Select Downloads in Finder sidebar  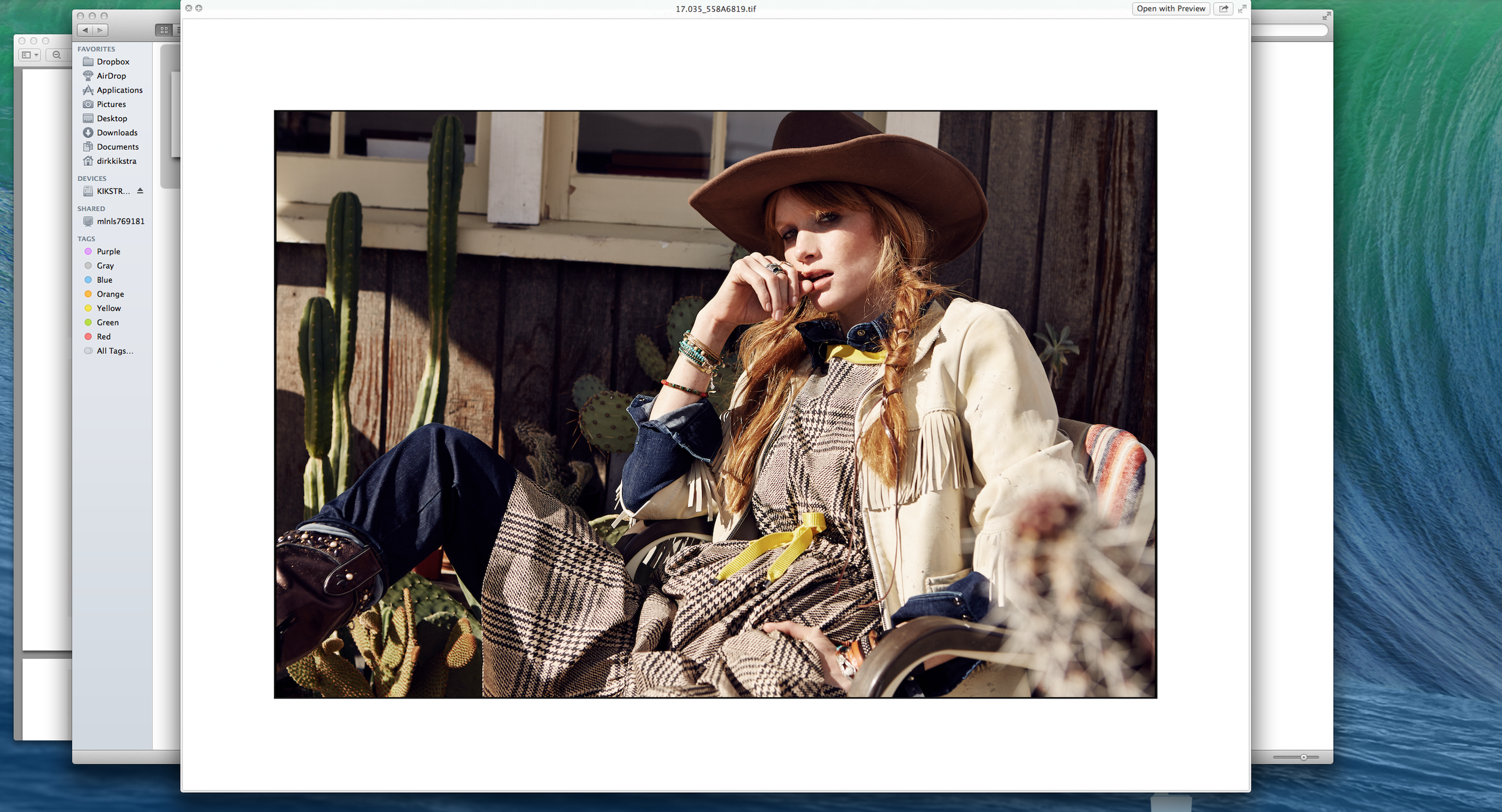click(117, 133)
